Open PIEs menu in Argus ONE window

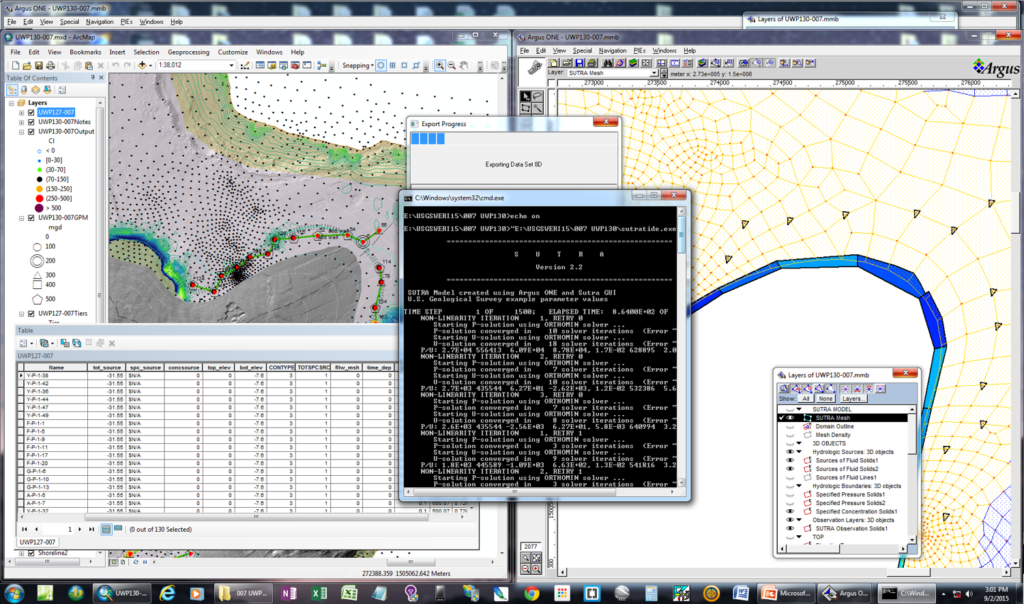[x=639, y=50]
